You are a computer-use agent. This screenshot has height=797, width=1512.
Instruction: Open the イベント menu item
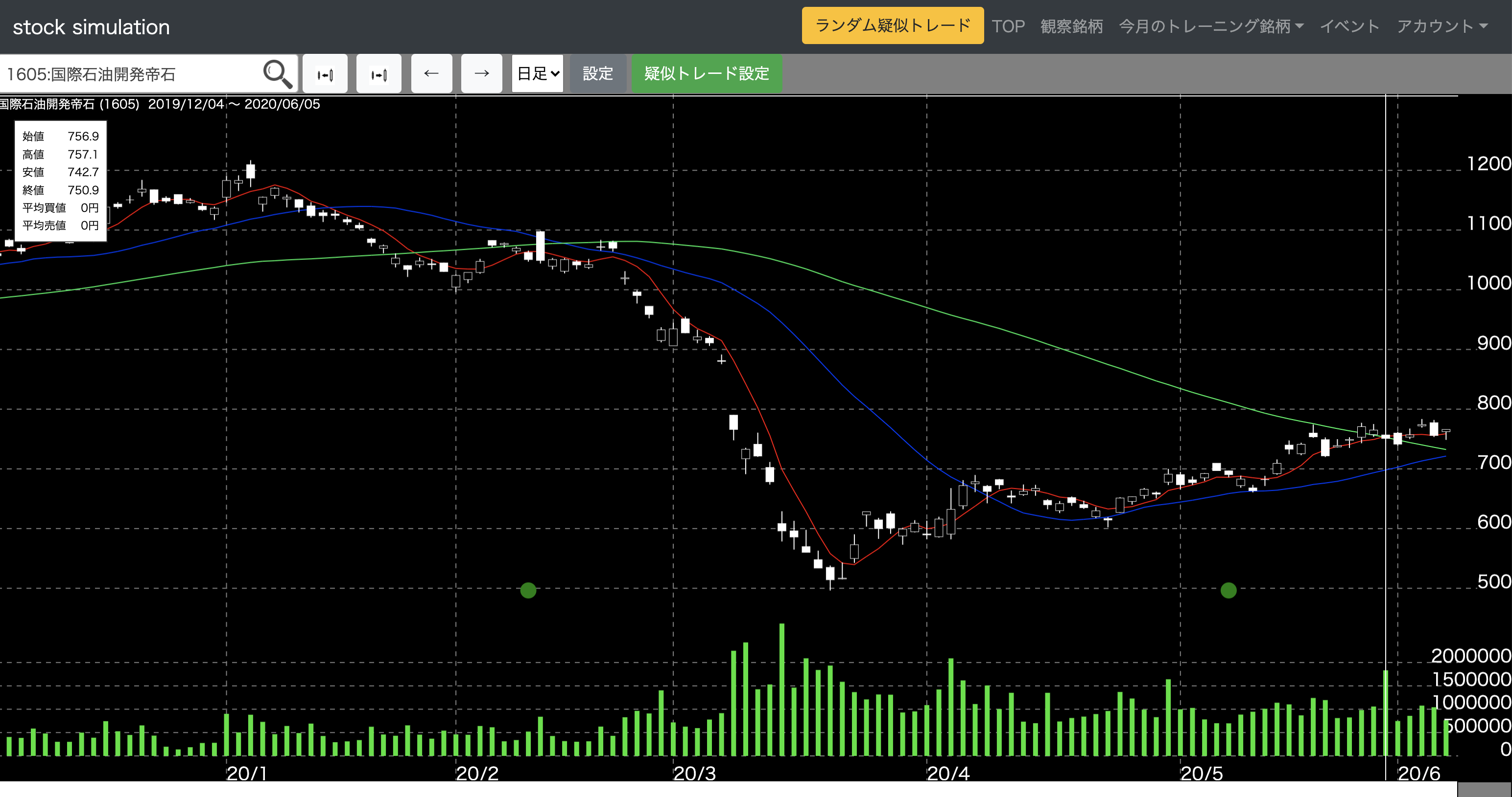click(1349, 26)
